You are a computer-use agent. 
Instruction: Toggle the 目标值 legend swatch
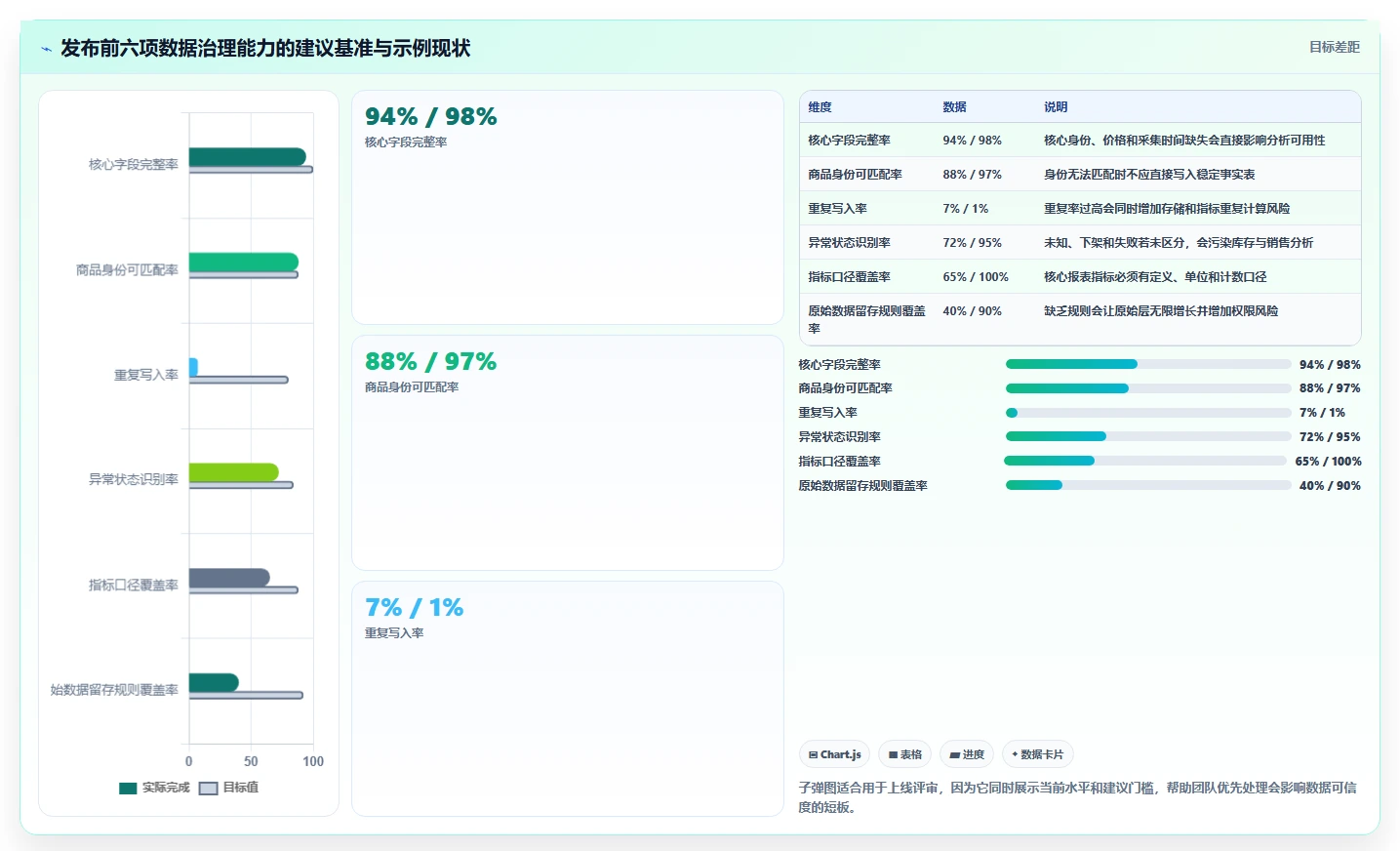click(x=208, y=788)
